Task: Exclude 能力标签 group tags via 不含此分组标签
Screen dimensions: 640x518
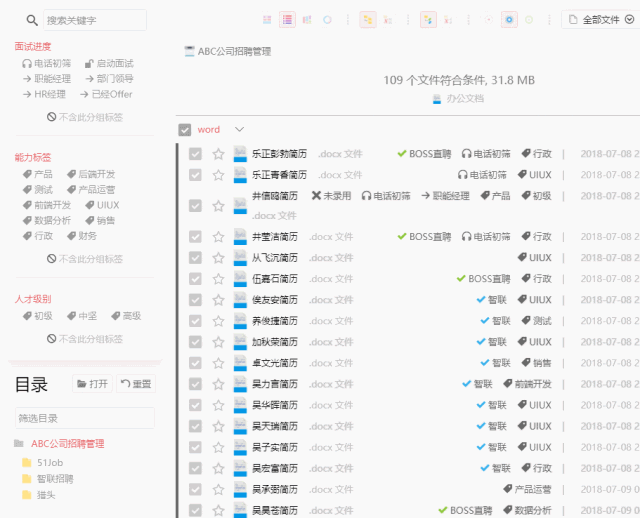Action: coord(85,259)
